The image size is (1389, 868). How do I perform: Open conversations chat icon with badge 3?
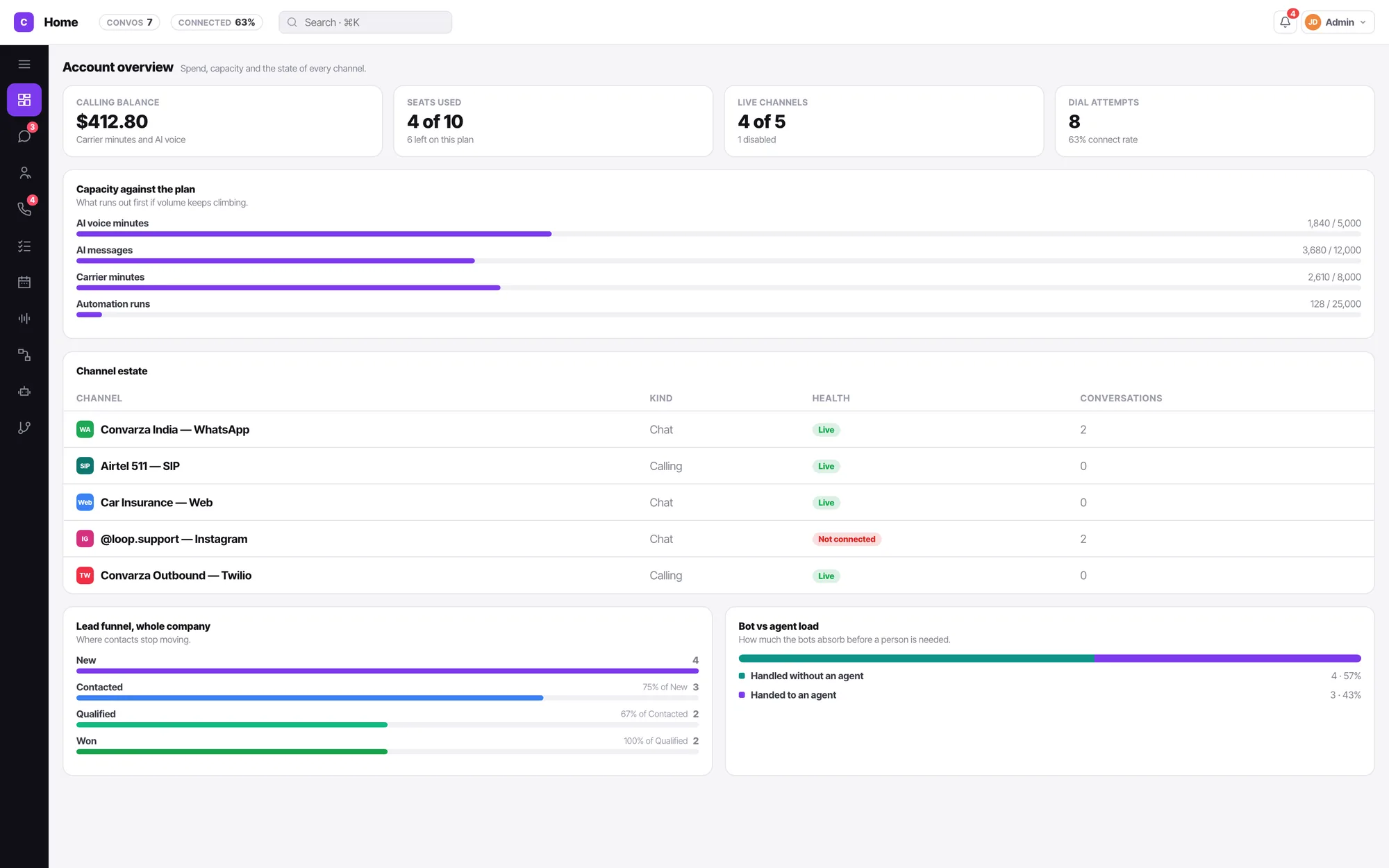click(24, 136)
